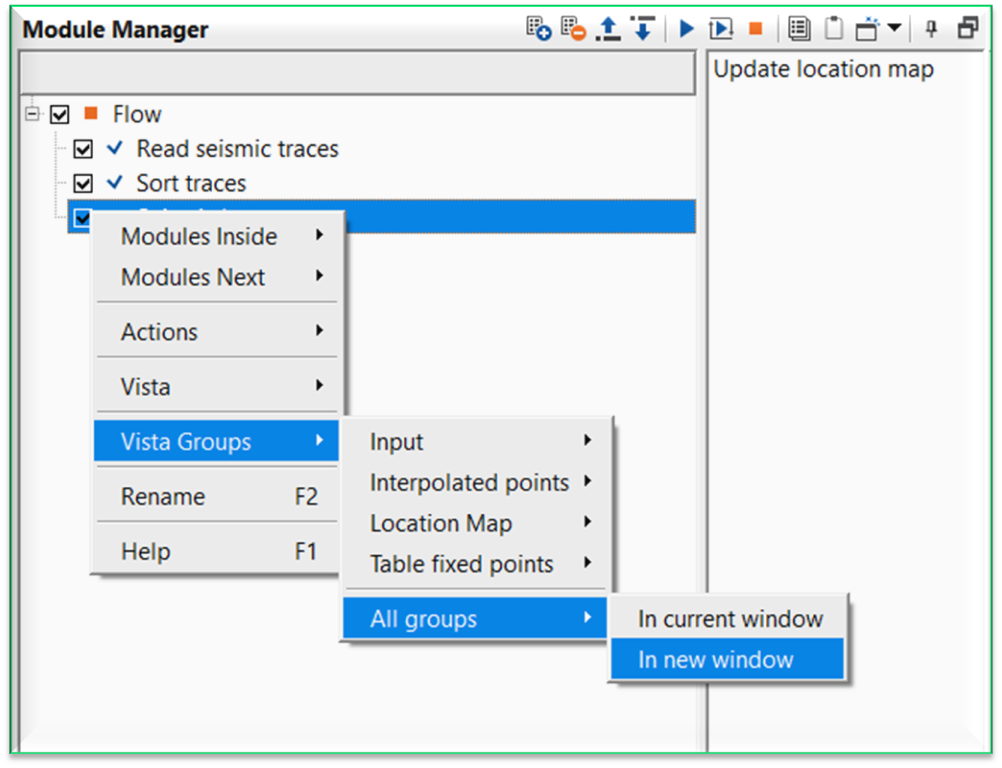1002x768 pixels.
Task: Open the dropdown arrow beside the window icon
Action: (893, 29)
